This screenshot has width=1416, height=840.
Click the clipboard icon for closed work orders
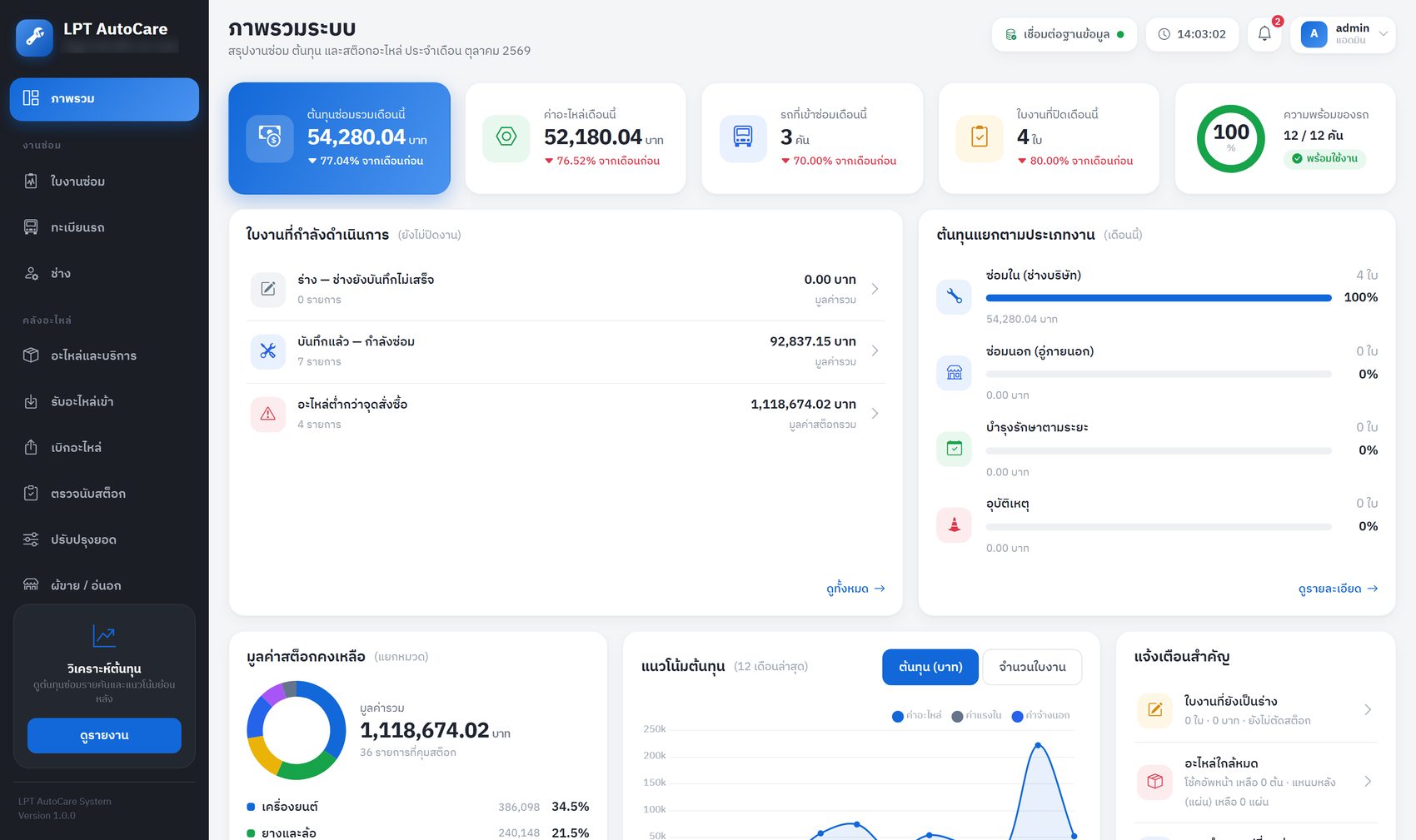click(x=980, y=138)
